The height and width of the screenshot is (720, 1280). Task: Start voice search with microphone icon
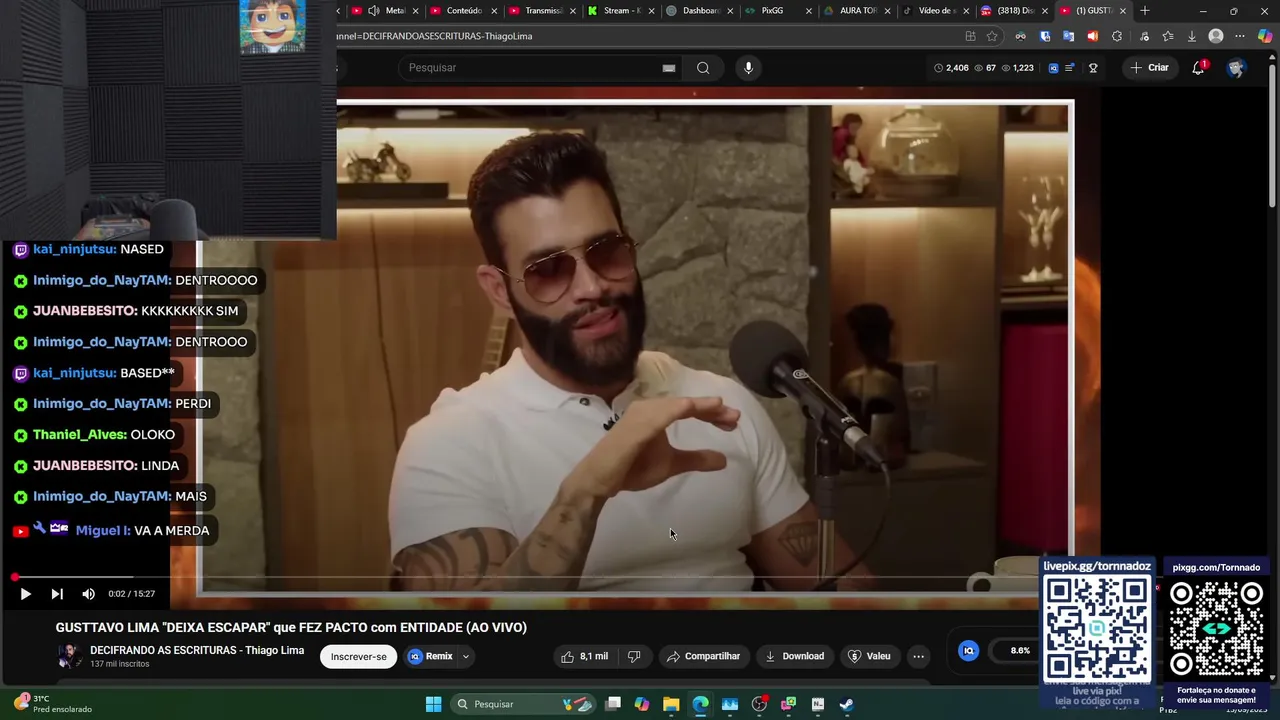coord(748,68)
